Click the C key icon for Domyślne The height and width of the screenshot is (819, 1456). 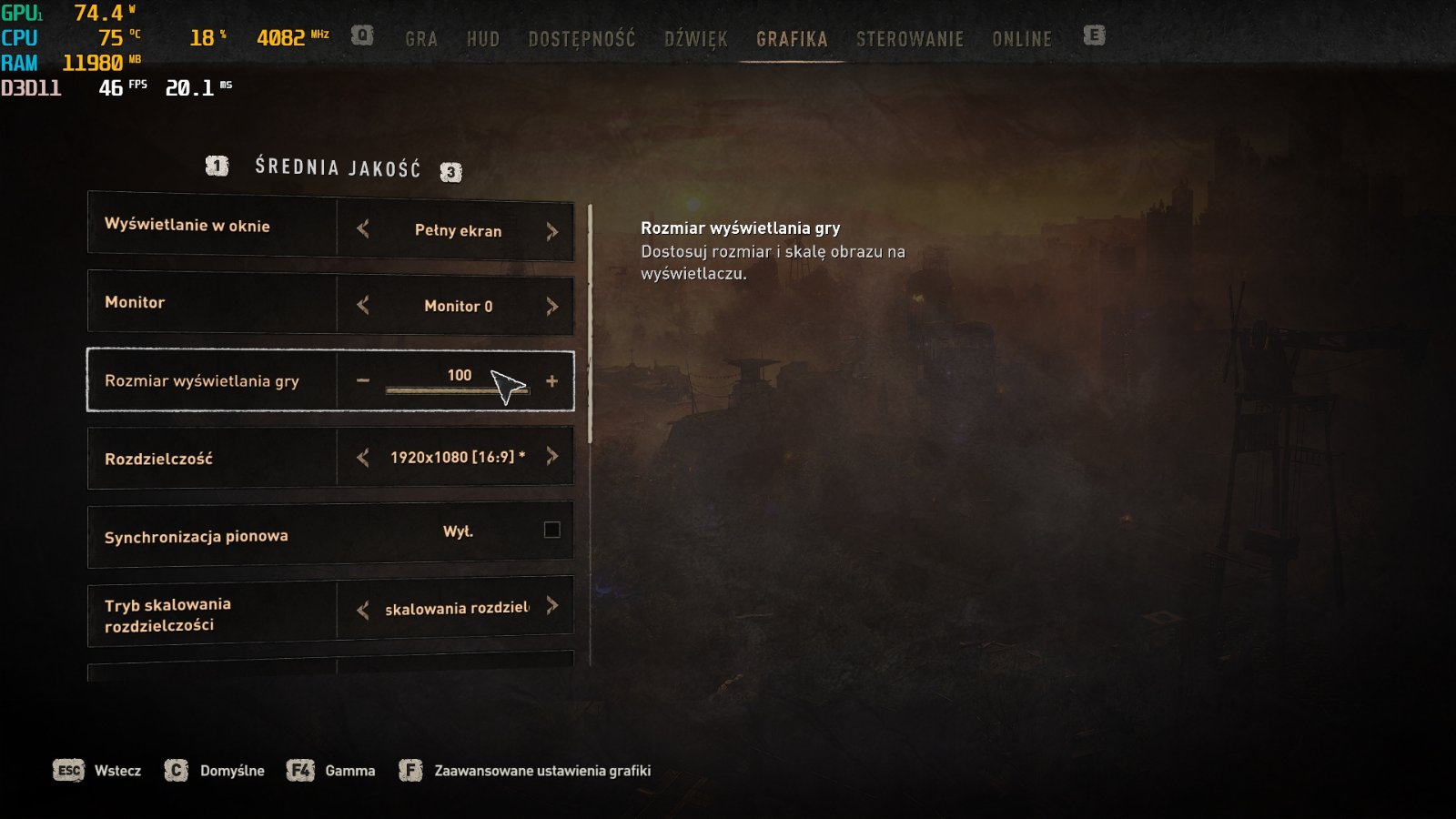176,771
